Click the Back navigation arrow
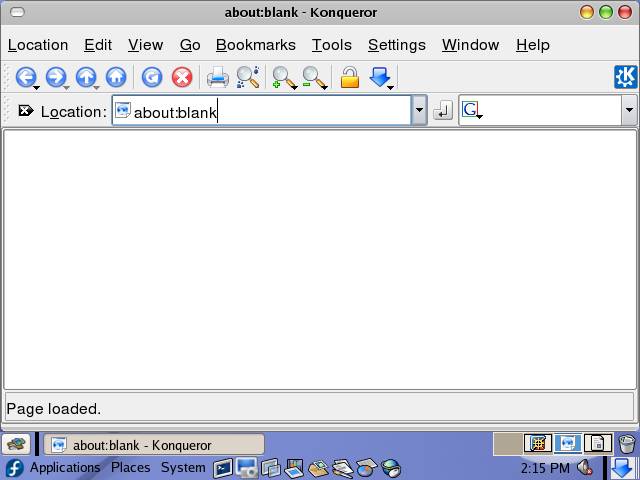 pos(25,78)
